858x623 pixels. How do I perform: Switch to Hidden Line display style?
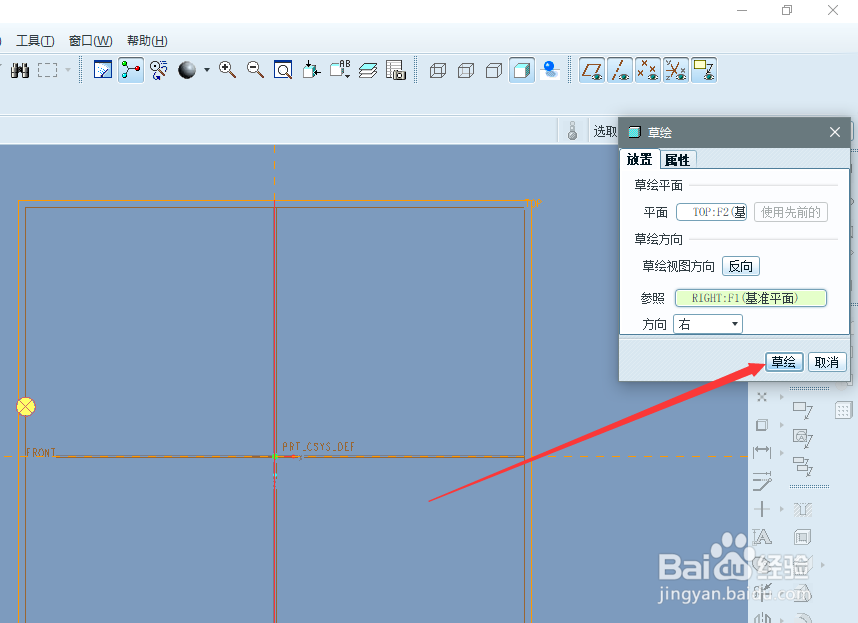point(466,71)
